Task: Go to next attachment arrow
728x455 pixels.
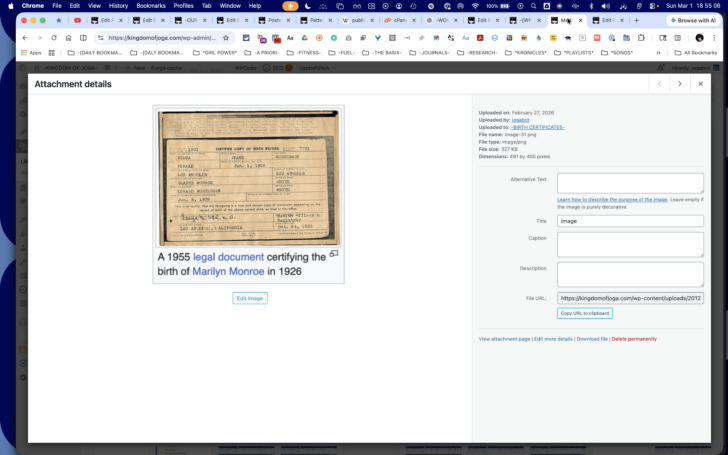Action: coord(680,84)
